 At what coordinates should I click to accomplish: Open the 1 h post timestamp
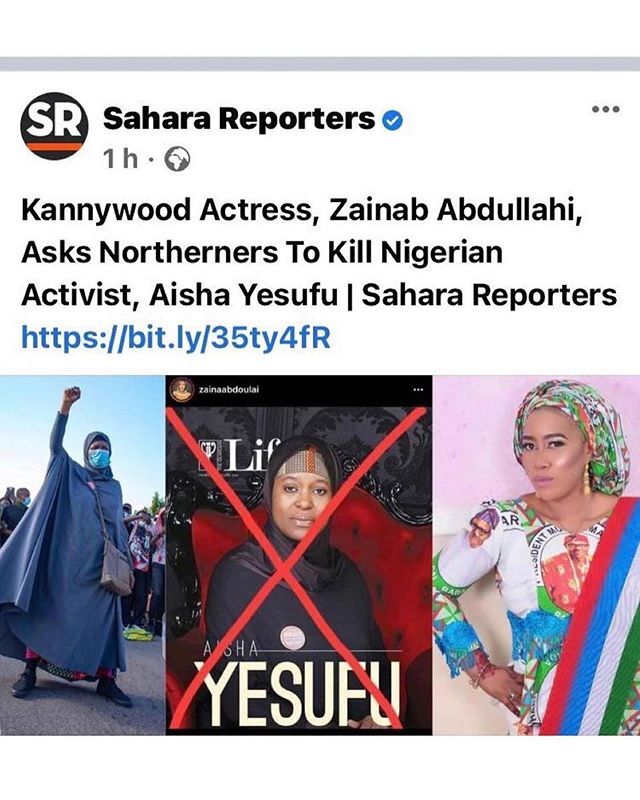point(121,159)
